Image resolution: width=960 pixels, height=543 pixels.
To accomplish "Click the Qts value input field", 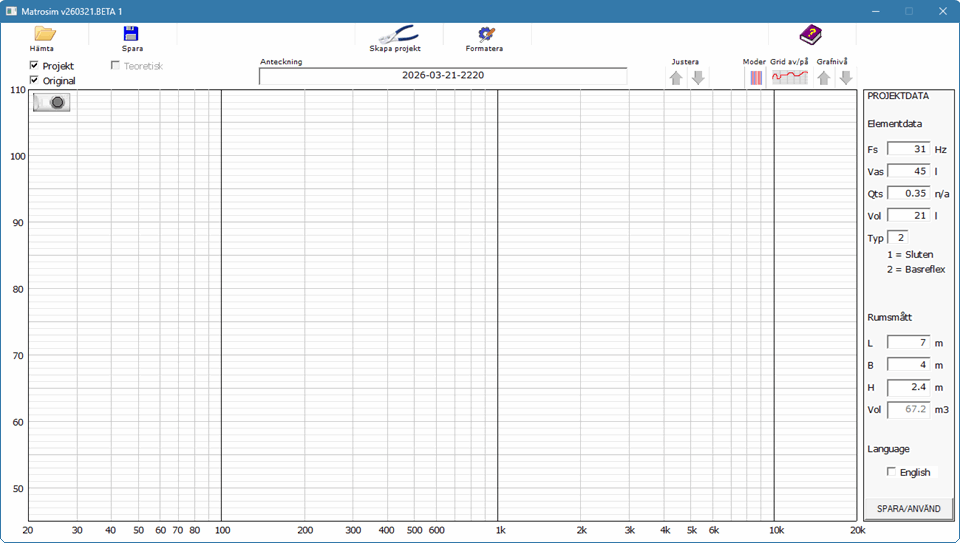I will [908, 193].
